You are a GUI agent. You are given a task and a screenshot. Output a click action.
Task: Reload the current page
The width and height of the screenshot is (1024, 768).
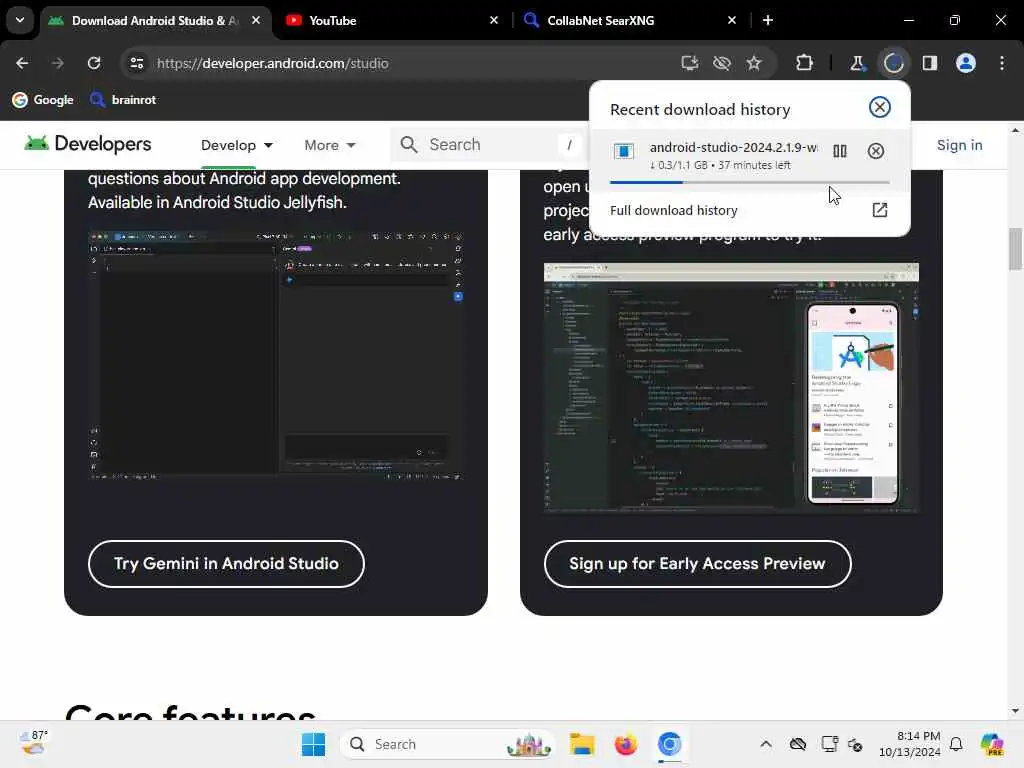click(94, 63)
